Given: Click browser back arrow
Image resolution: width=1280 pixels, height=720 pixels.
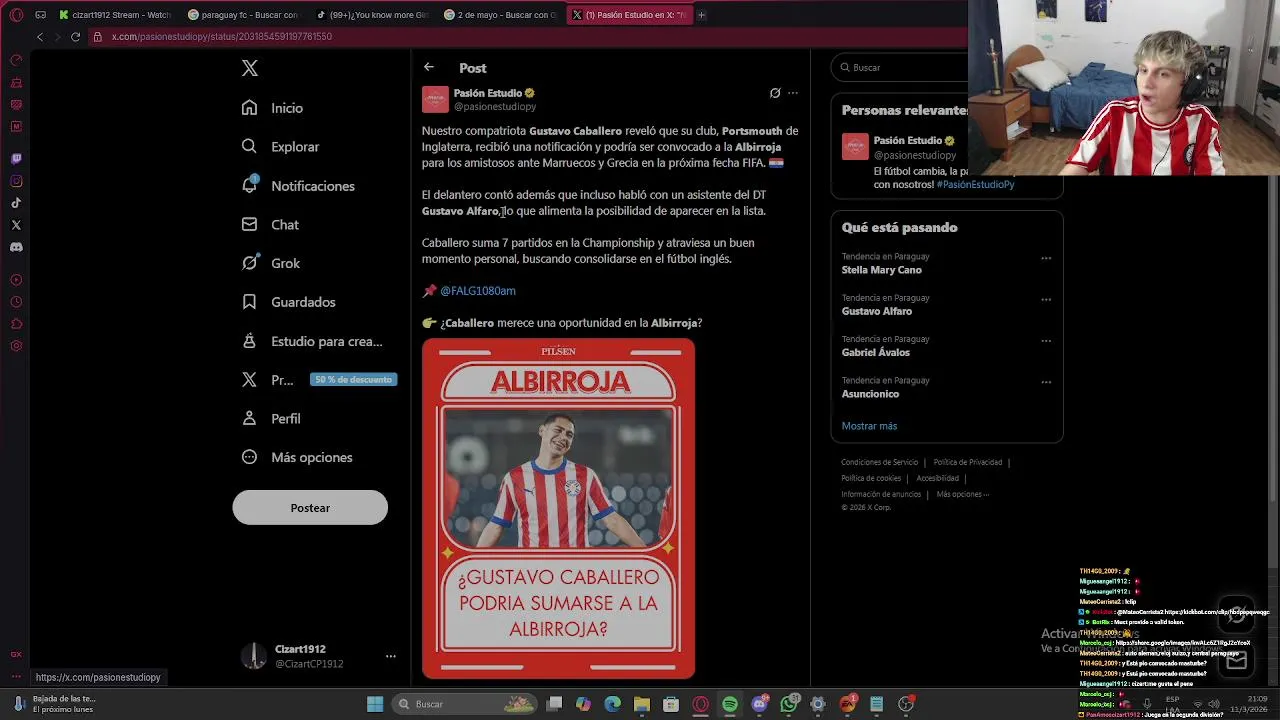Looking at the screenshot, I should (x=40, y=36).
